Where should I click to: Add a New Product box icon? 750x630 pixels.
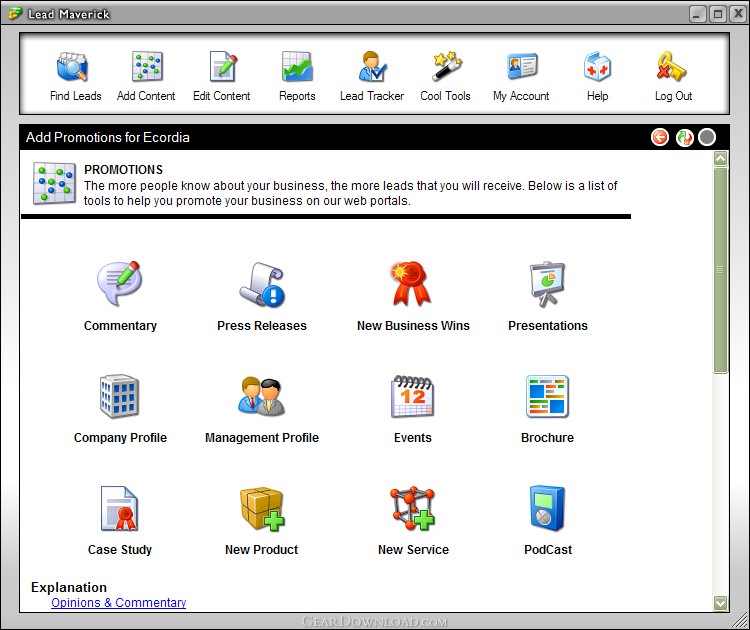pos(262,508)
